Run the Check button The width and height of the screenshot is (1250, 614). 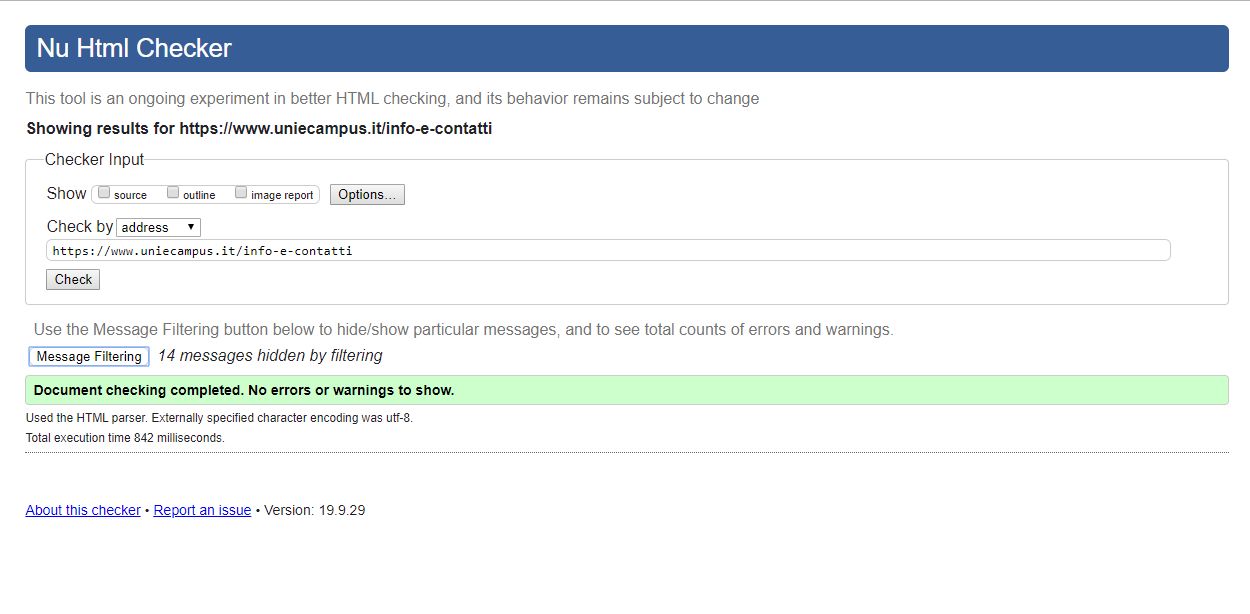click(73, 279)
